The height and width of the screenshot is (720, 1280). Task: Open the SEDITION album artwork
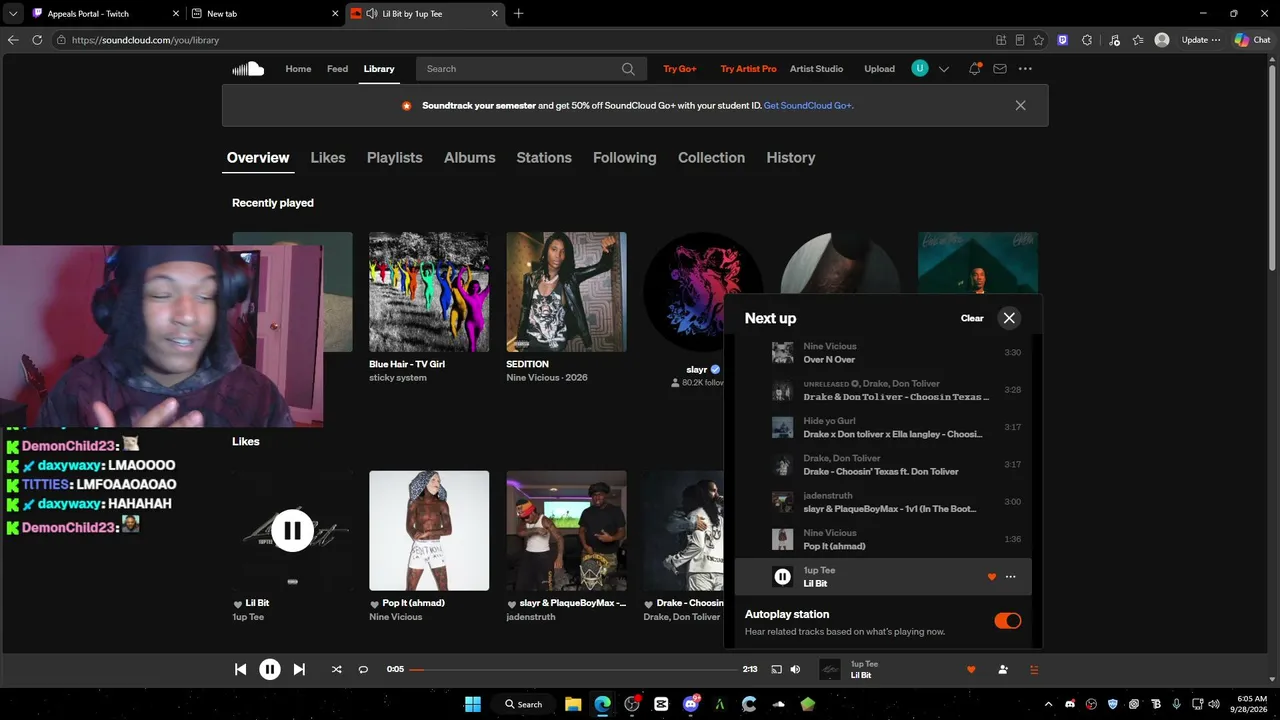566,292
